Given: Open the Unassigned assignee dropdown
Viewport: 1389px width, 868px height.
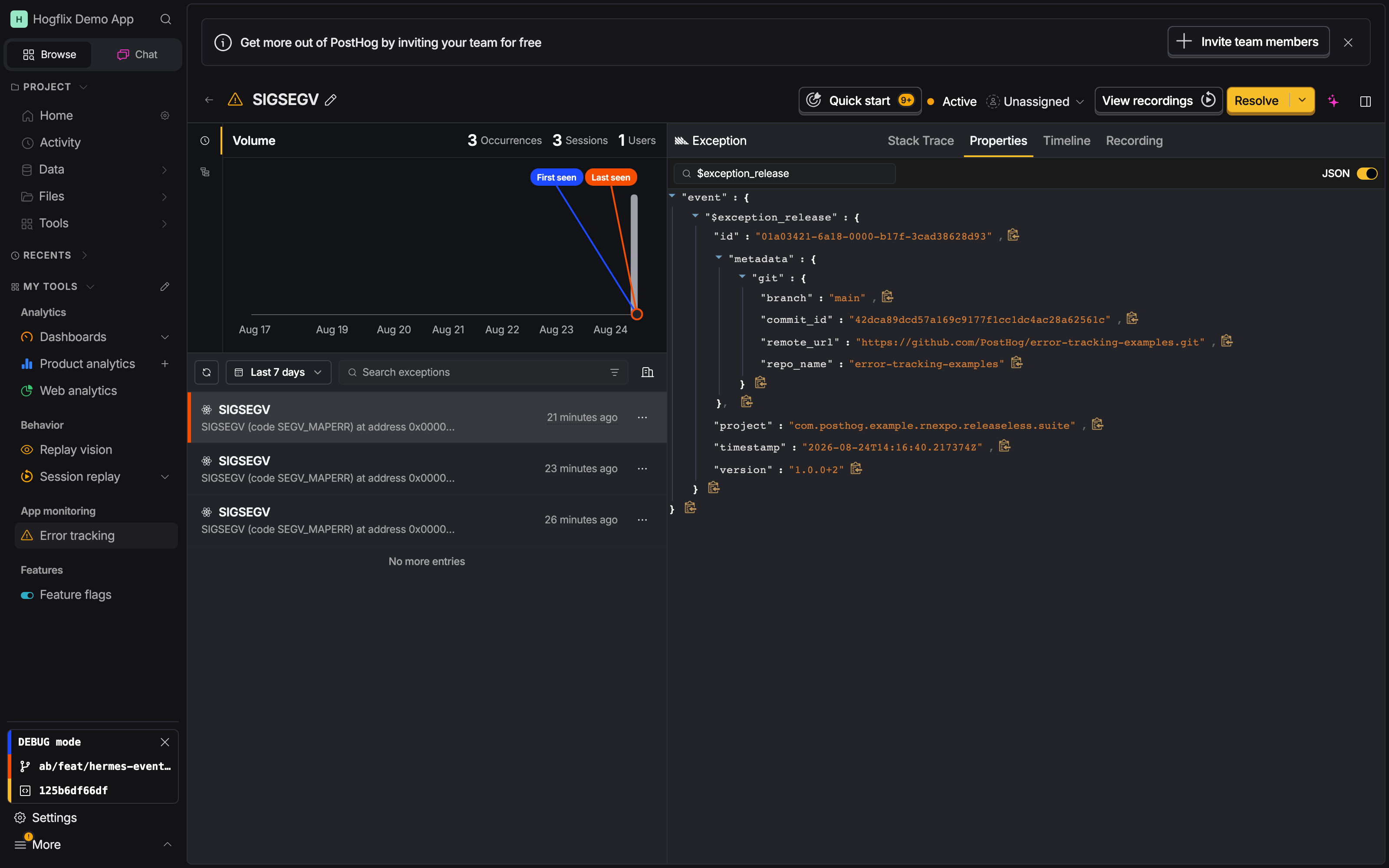Looking at the screenshot, I should pos(1035,102).
